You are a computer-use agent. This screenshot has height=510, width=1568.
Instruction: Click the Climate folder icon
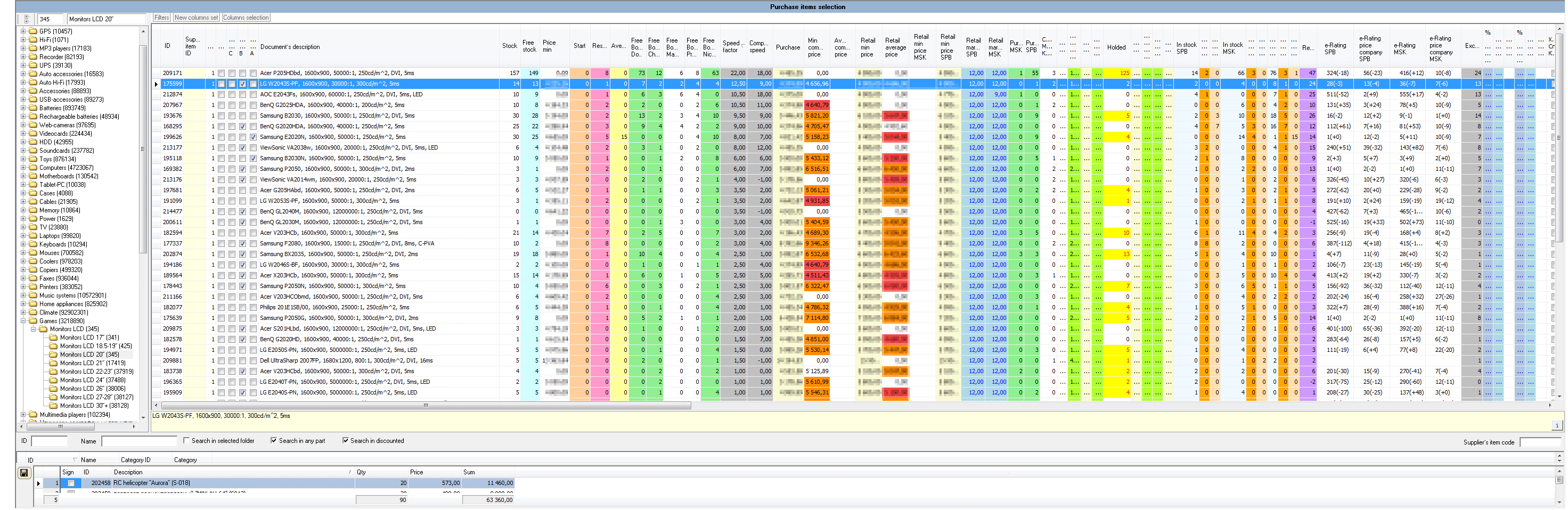tap(34, 312)
